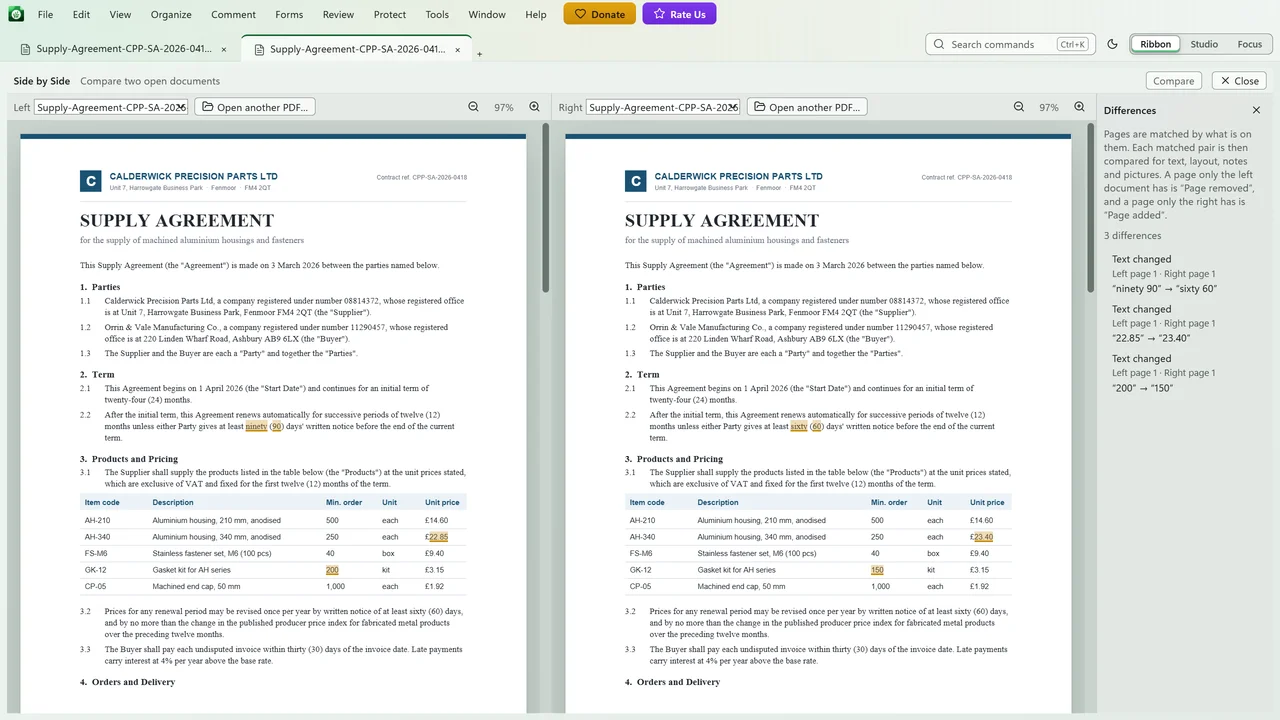Viewport: 1280px width, 720px height.
Task: Switch to the Focus layout mode
Action: (1250, 44)
